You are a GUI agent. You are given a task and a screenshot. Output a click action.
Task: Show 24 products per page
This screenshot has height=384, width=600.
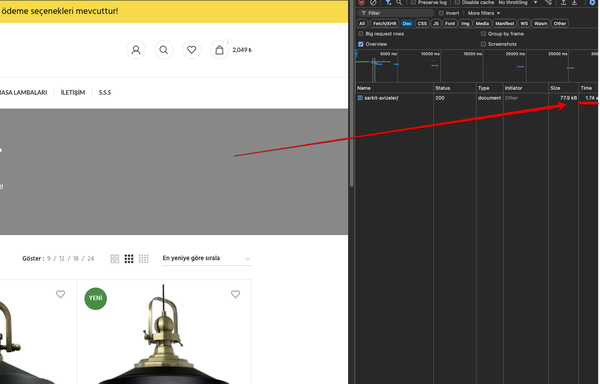pyautogui.click(x=91, y=259)
